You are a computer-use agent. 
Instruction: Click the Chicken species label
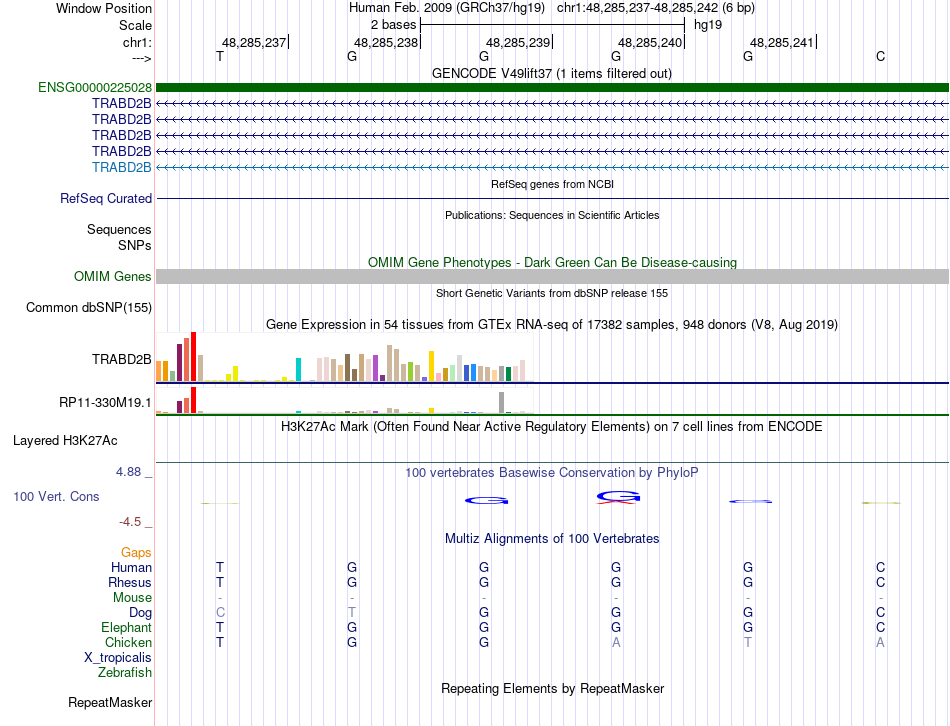[128, 642]
